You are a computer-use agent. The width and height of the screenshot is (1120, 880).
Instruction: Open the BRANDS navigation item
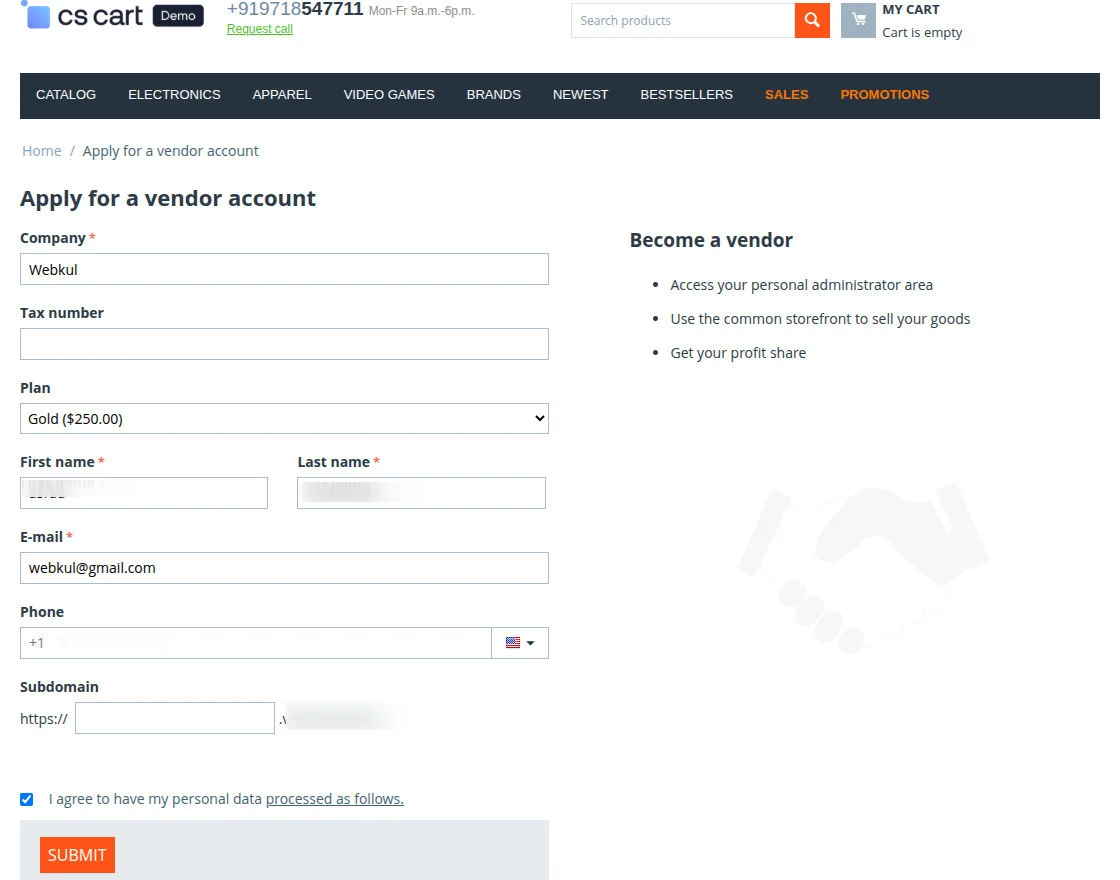coord(493,95)
